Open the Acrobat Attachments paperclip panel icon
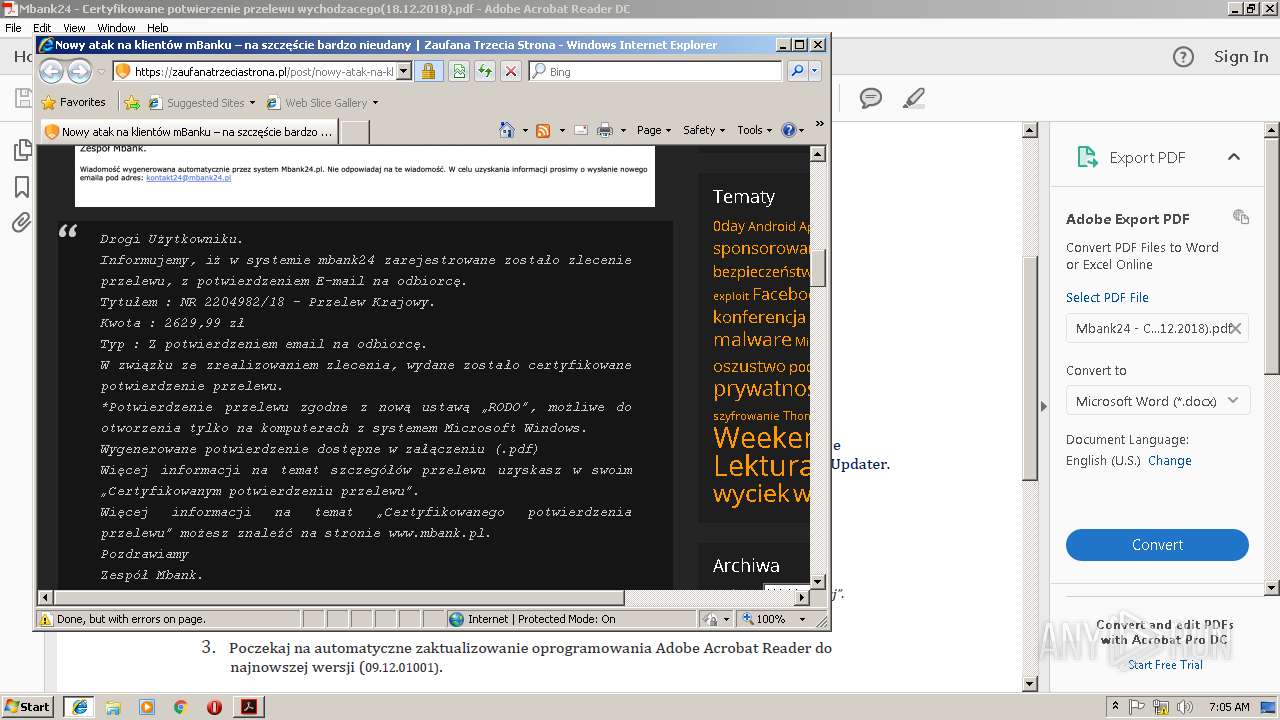This screenshot has height=720, width=1280. coord(21,222)
